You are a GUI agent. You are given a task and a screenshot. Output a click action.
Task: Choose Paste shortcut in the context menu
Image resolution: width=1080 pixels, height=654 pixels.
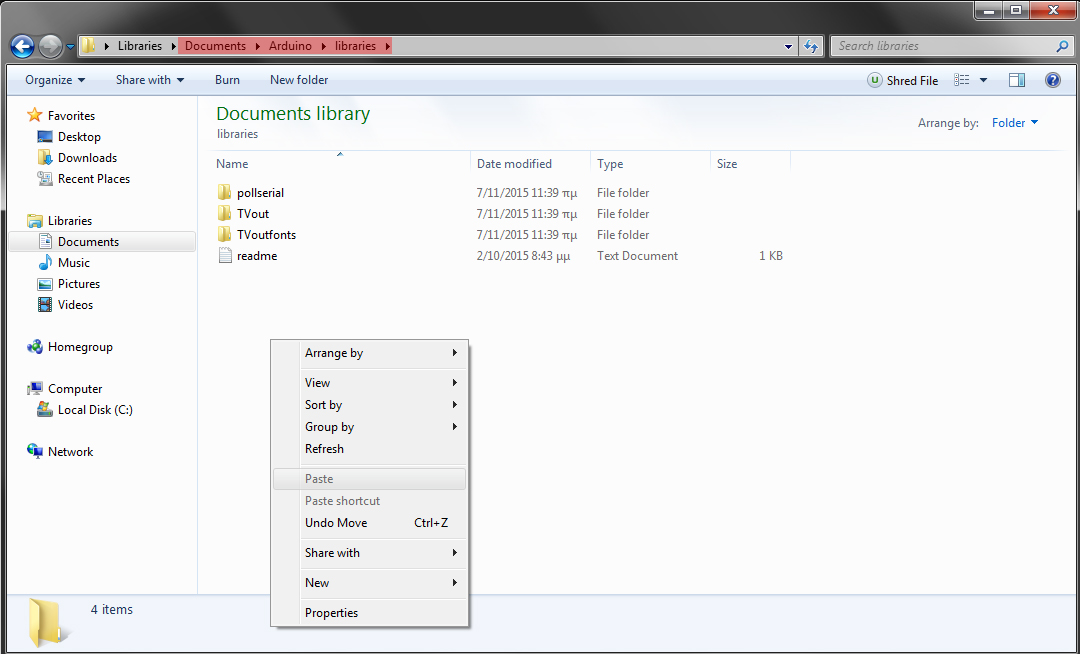click(x=370, y=501)
